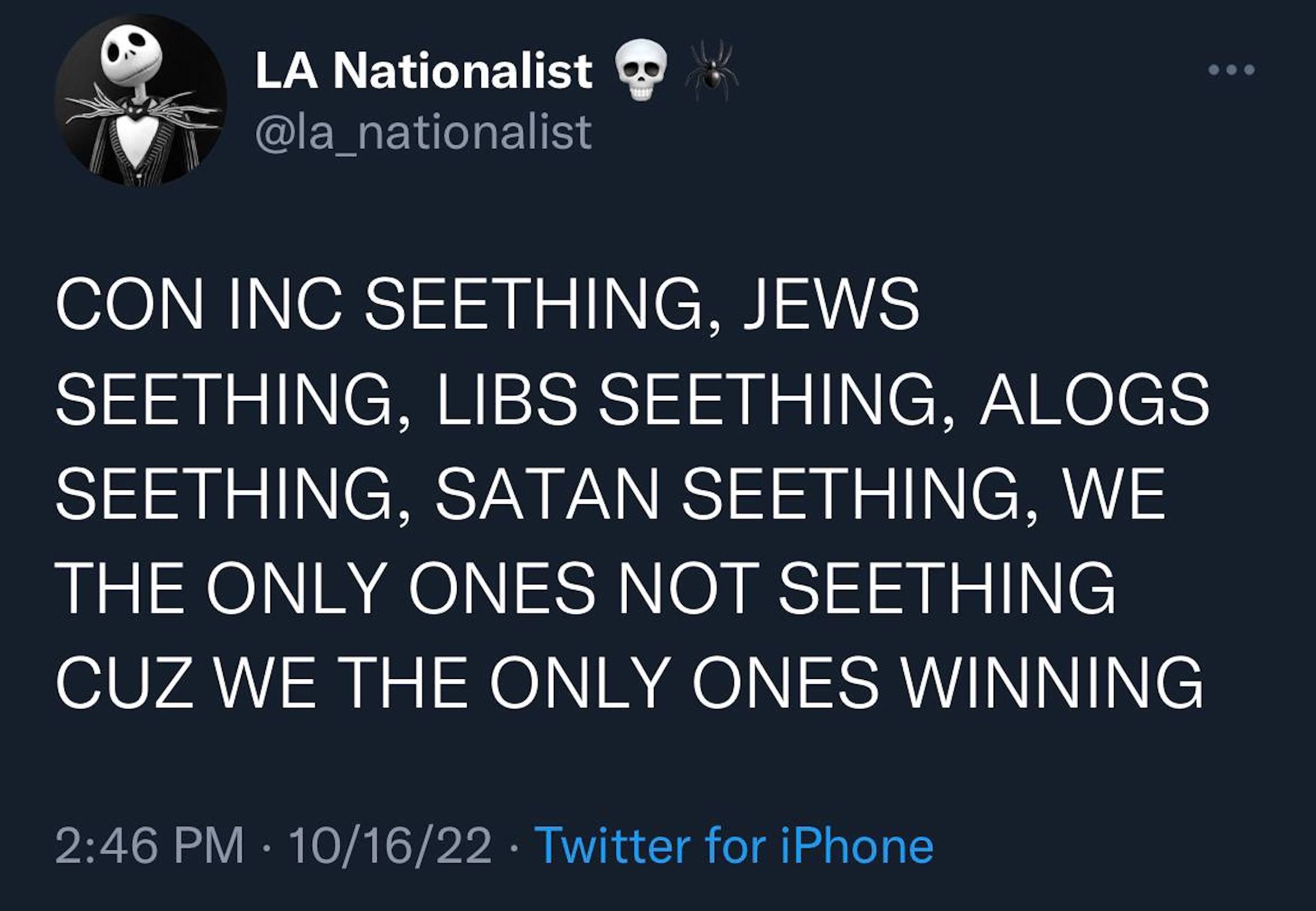Click the 10/16/22 date
1316x911 pixels.
[x=390, y=845]
